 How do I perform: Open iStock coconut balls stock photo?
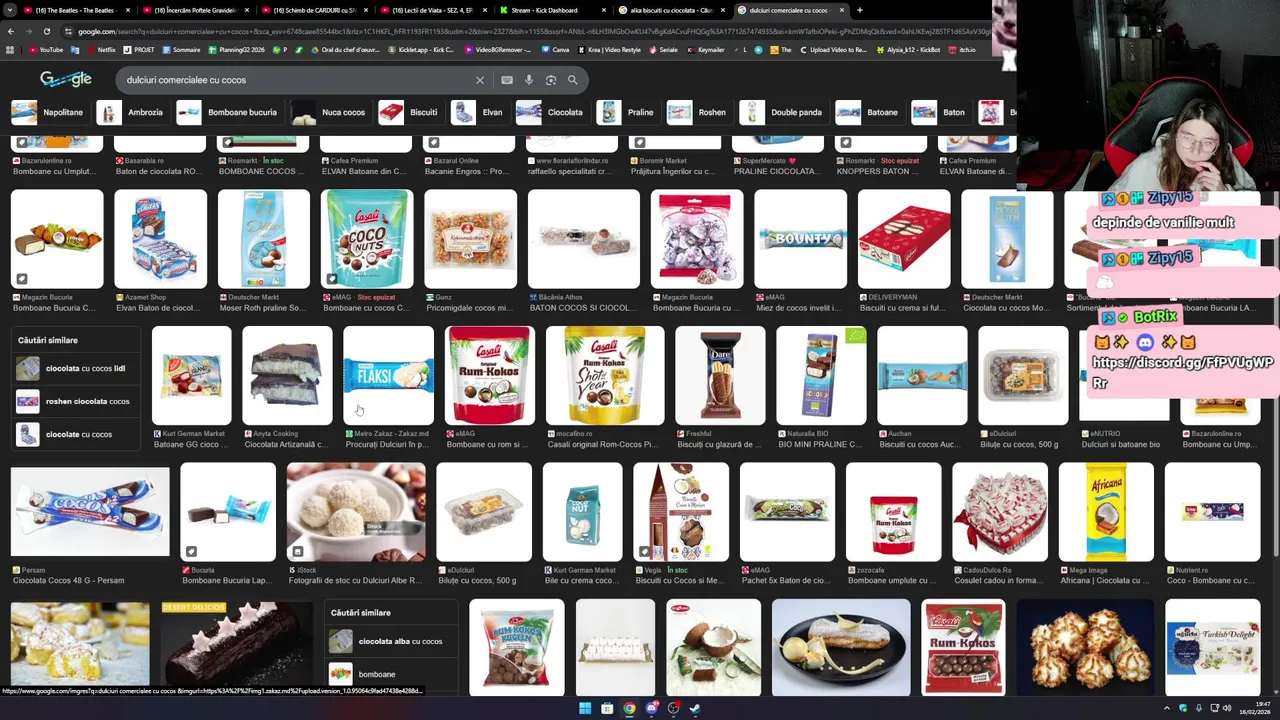point(356,511)
